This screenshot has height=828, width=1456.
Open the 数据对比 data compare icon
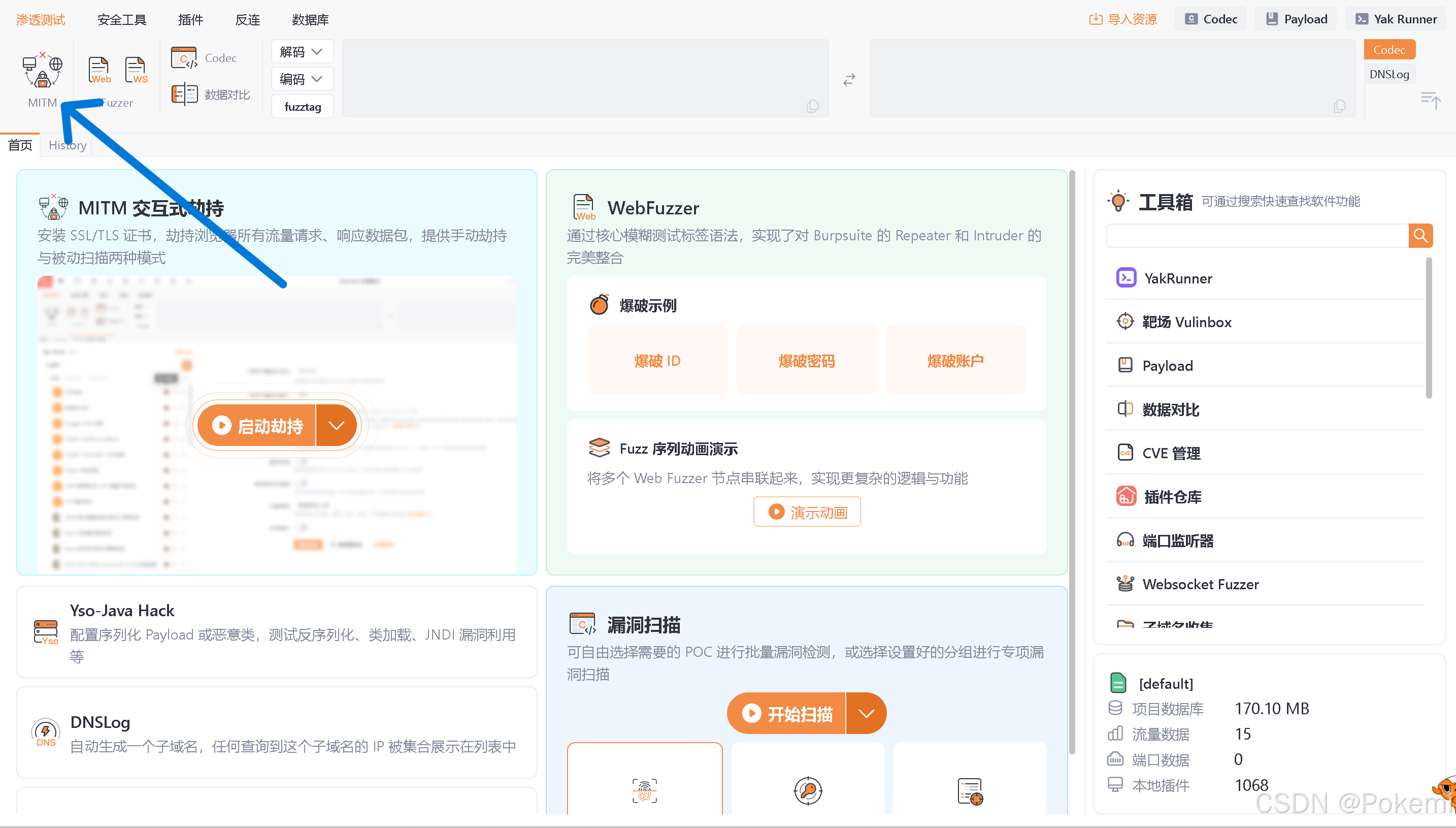click(x=184, y=94)
